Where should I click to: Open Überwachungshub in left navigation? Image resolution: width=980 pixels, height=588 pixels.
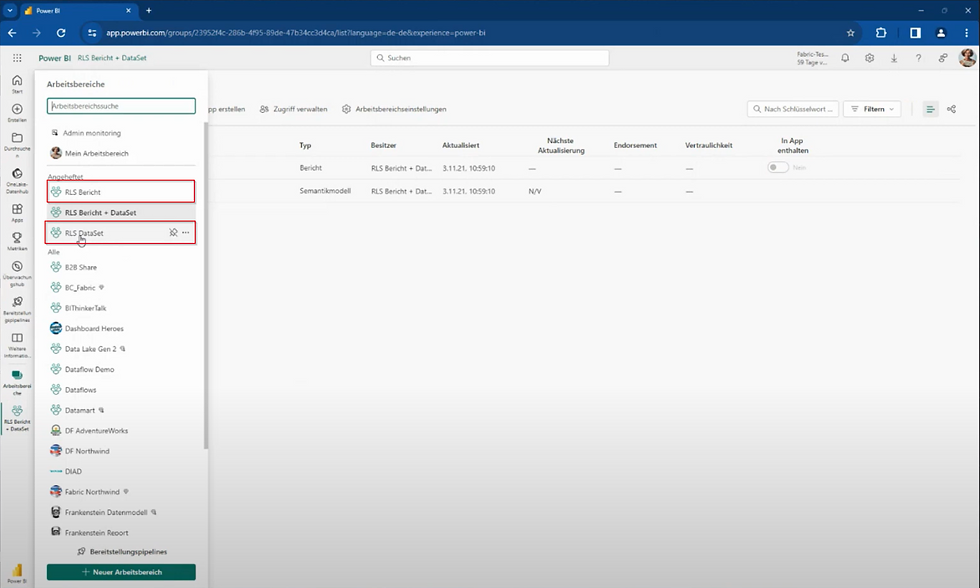[x=17, y=274]
